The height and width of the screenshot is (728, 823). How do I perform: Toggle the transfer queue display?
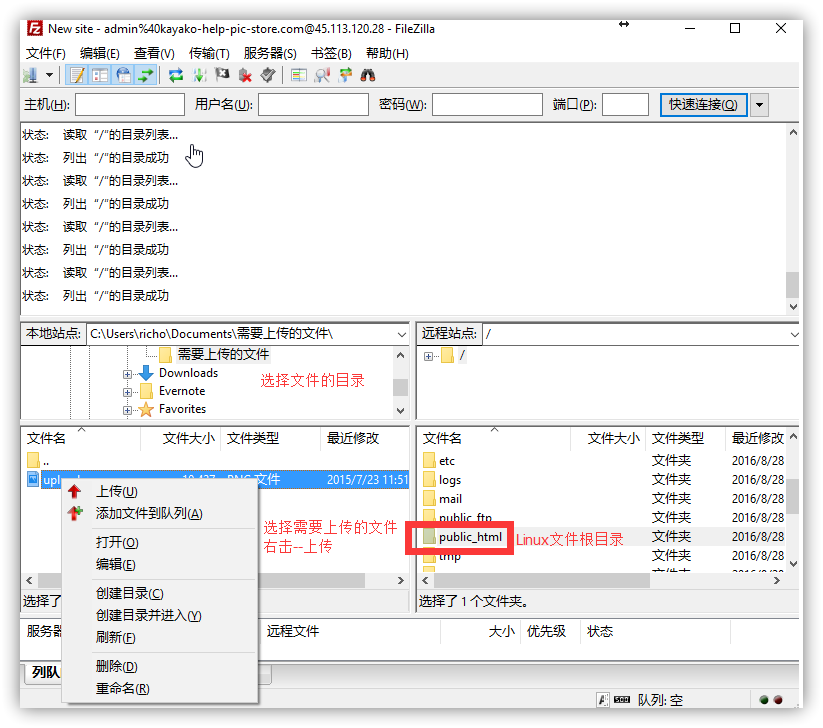146,76
